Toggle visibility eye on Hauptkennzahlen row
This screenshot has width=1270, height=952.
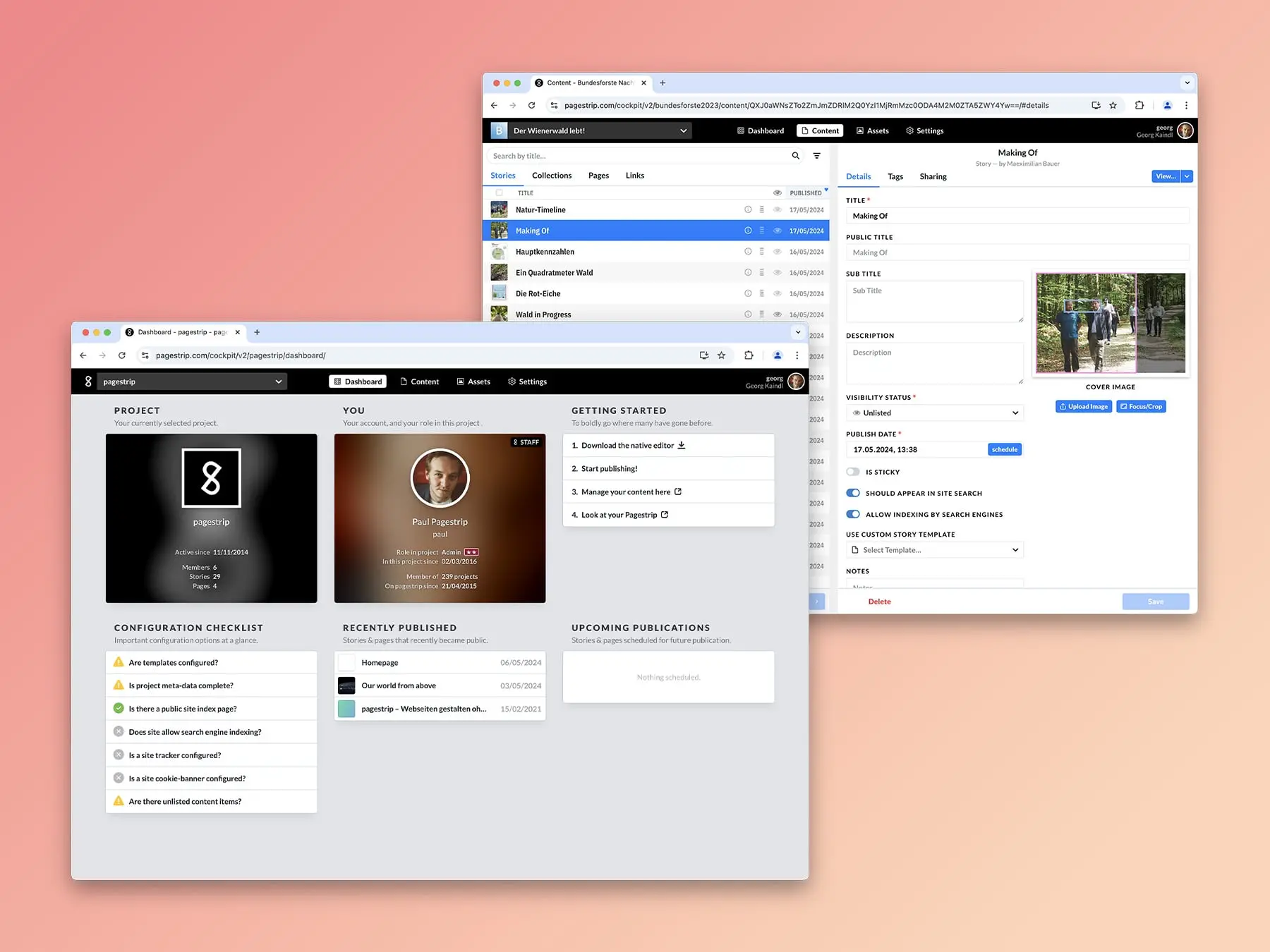point(777,252)
